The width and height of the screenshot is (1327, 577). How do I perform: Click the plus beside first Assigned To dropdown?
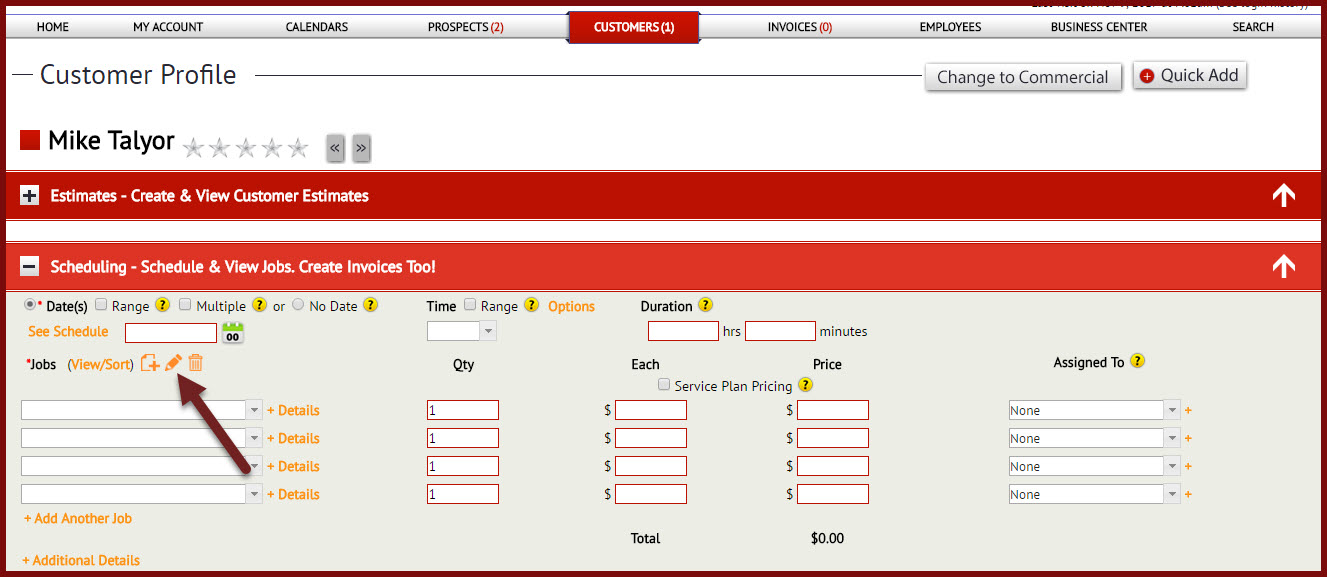coord(1189,411)
